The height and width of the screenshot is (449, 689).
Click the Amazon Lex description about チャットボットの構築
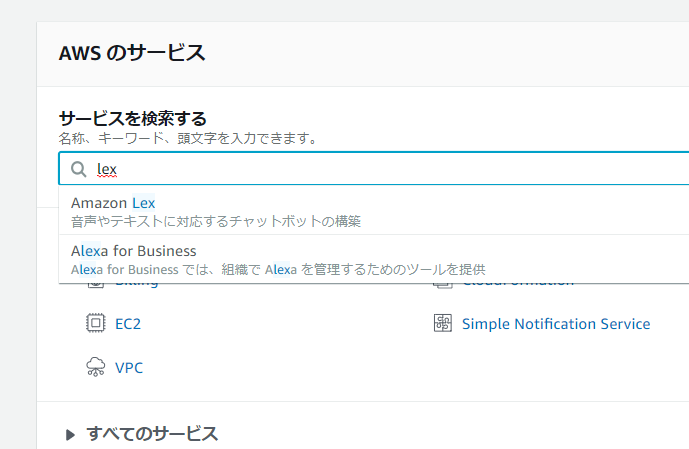tap(216, 221)
